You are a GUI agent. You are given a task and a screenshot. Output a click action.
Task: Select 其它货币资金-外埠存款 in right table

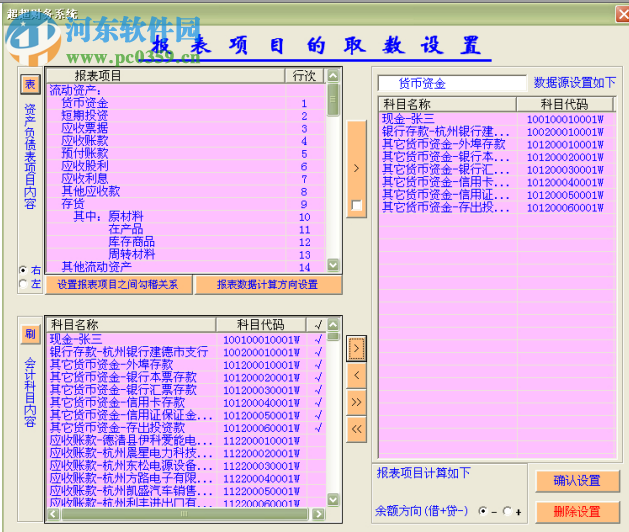pyautogui.click(x=444, y=144)
